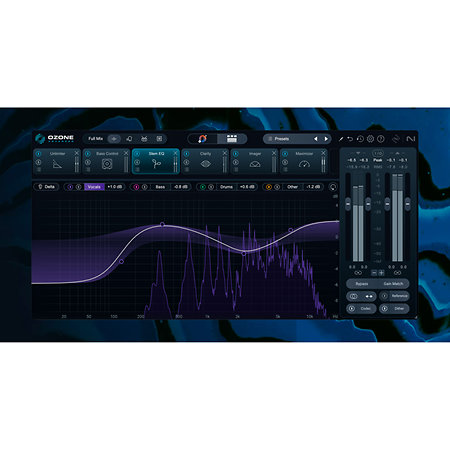450x450 pixels.
Task: Click the reset icon right of Other stem
Action: [333, 187]
